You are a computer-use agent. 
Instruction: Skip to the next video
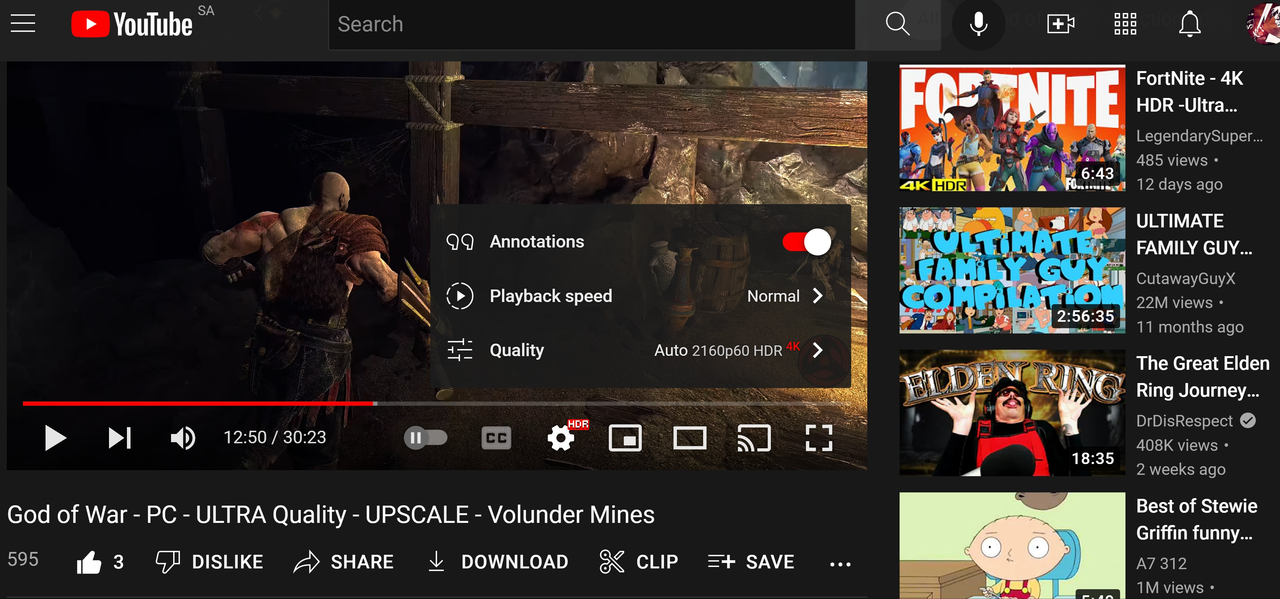click(120, 438)
